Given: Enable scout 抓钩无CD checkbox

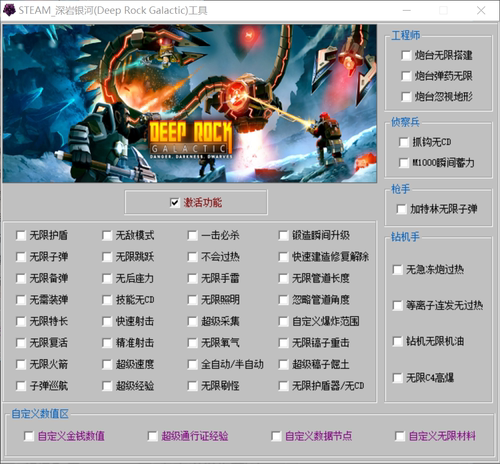Looking at the screenshot, I should pyautogui.click(x=404, y=142).
